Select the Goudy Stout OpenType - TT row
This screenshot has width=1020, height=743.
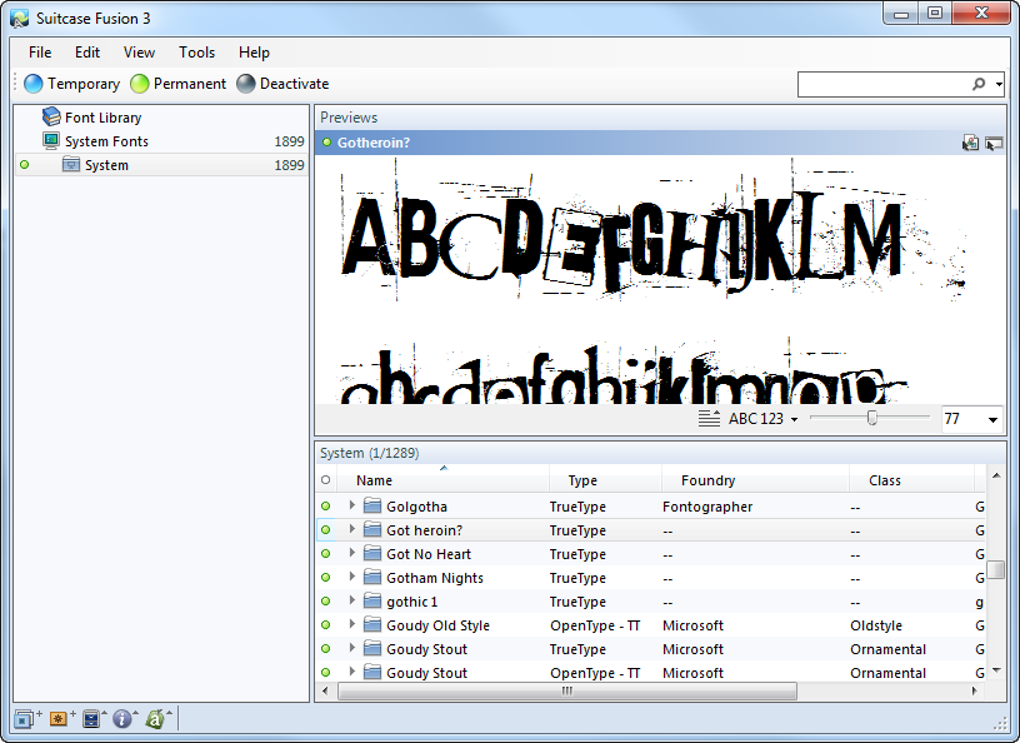pyautogui.click(x=651, y=672)
